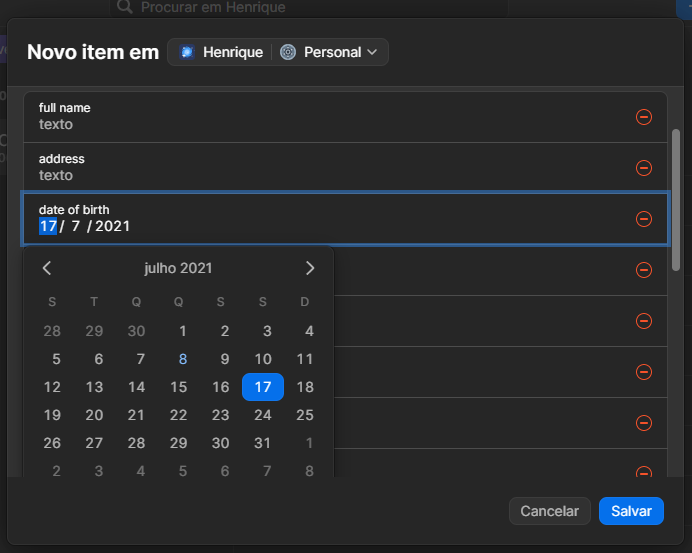Image resolution: width=692 pixels, height=553 pixels.
Task: Choose day 31 in the calendar
Action: 263,443
